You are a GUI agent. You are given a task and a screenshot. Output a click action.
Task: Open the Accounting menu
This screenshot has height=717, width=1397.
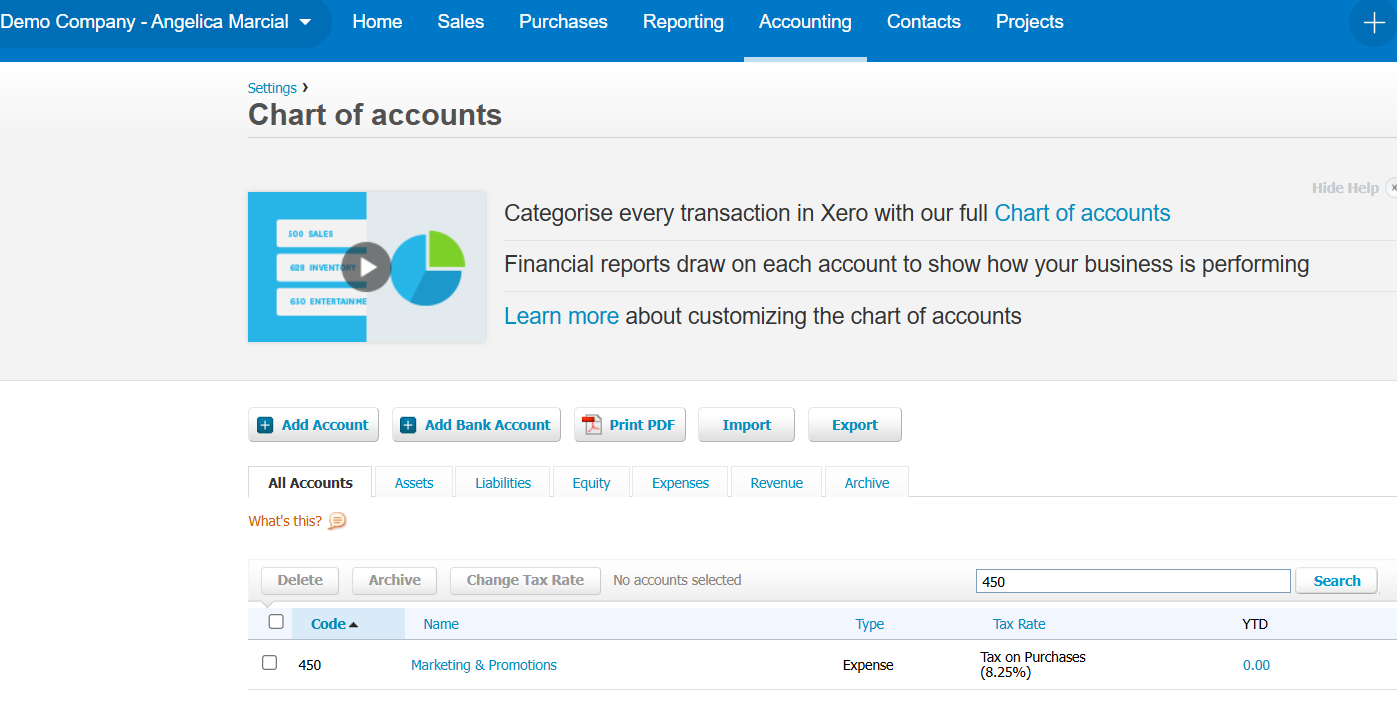(x=805, y=22)
